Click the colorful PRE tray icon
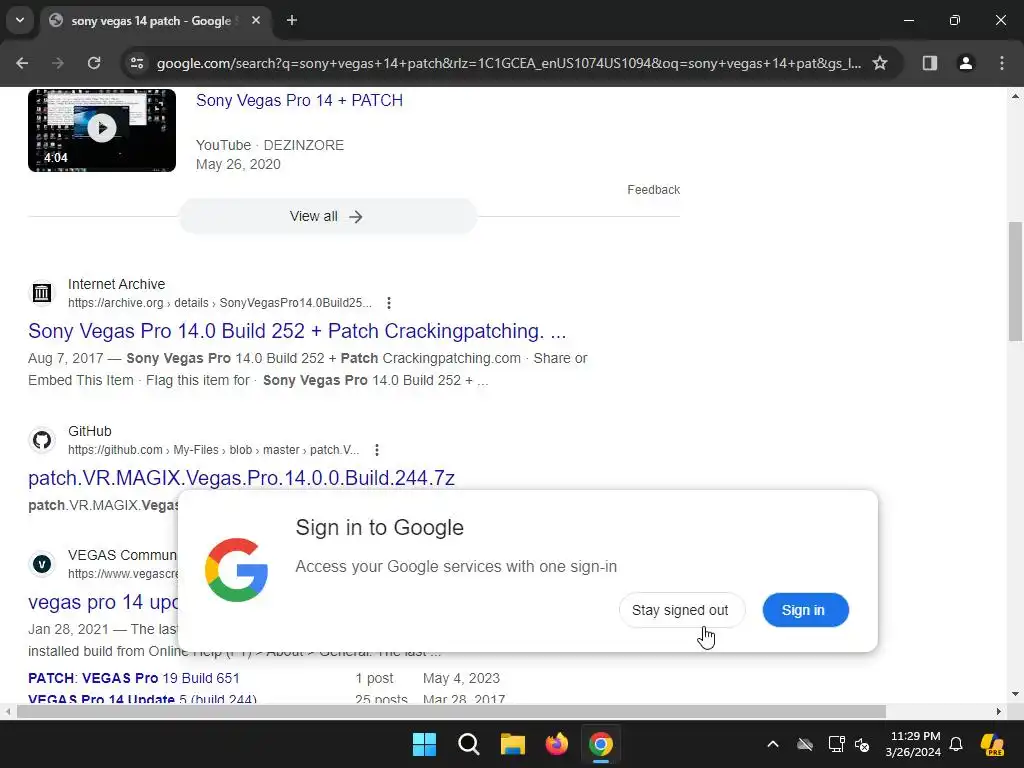Viewport: 1024px width, 768px height. tap(993, 744)
